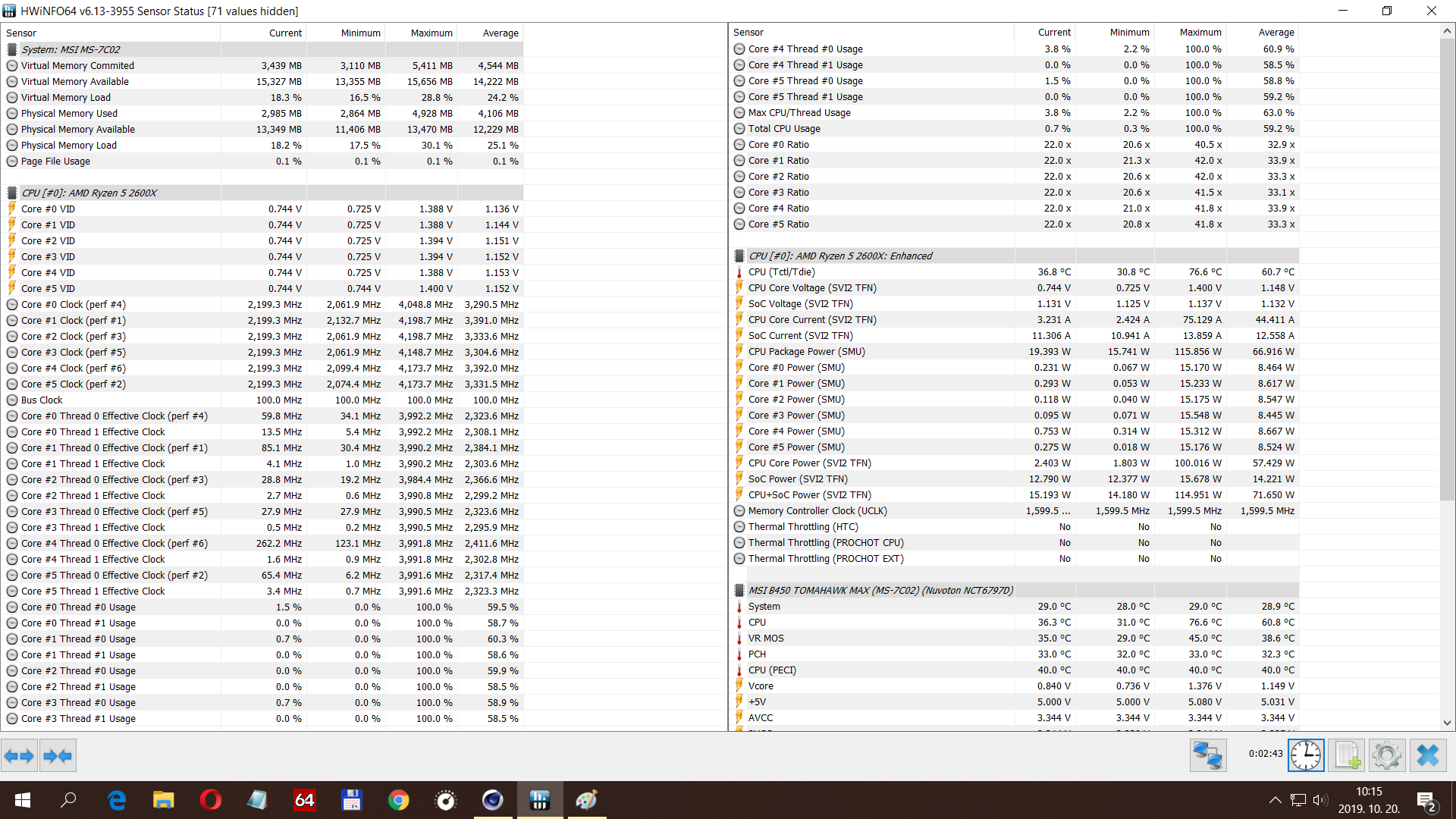The image size is (1456, 819).
Task: Select the System: MSI MS-7C02 group icon
Action: pyautogui.click(x=12, y=49)
